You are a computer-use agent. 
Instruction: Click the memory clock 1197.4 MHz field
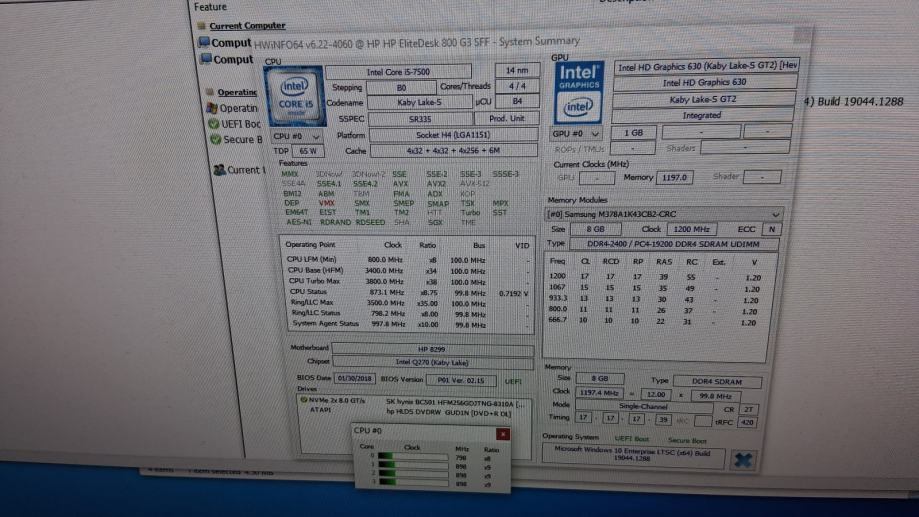(x=598, y=393)
